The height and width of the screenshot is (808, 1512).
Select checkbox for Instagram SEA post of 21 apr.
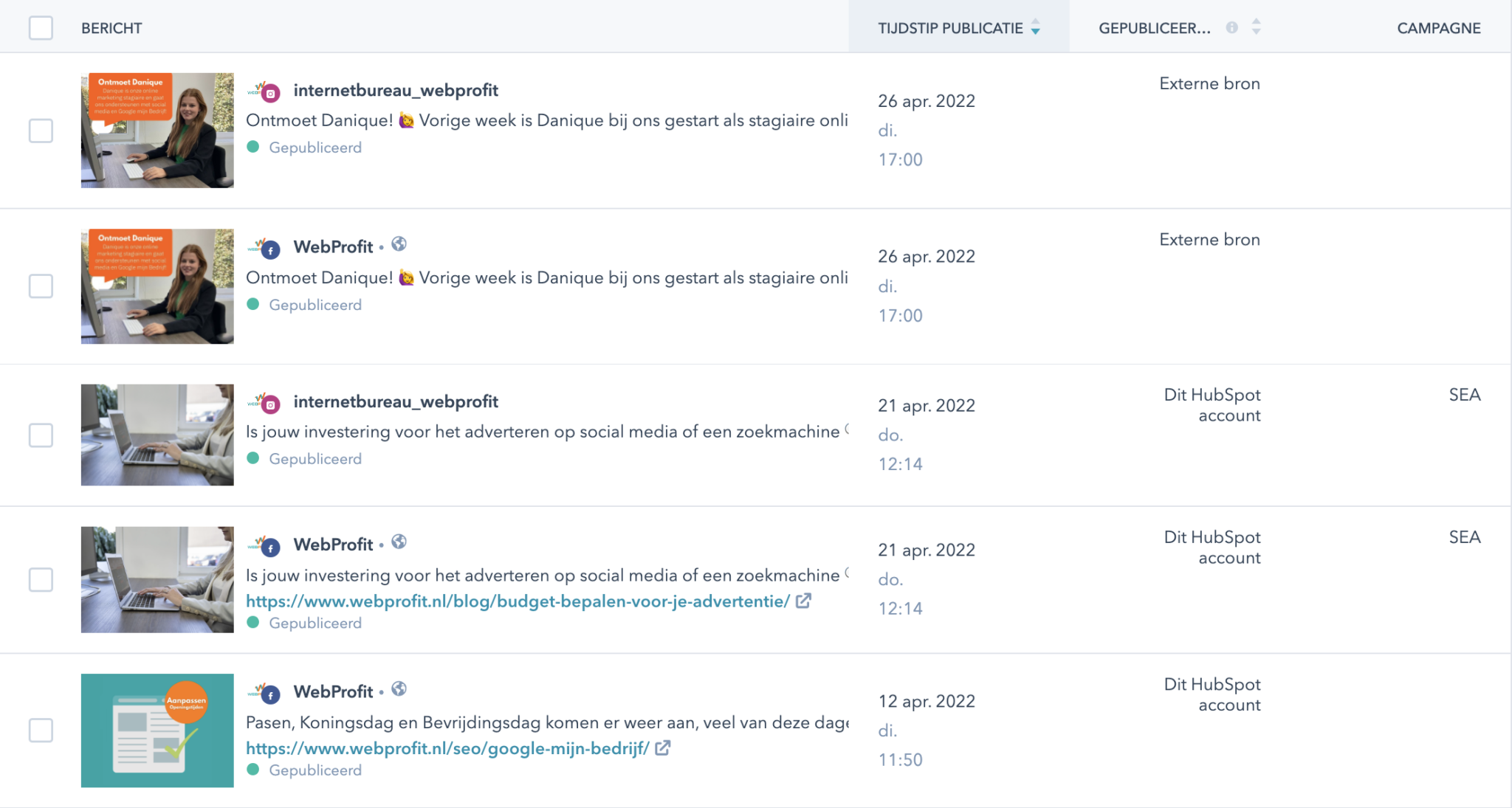coord(41,435)
